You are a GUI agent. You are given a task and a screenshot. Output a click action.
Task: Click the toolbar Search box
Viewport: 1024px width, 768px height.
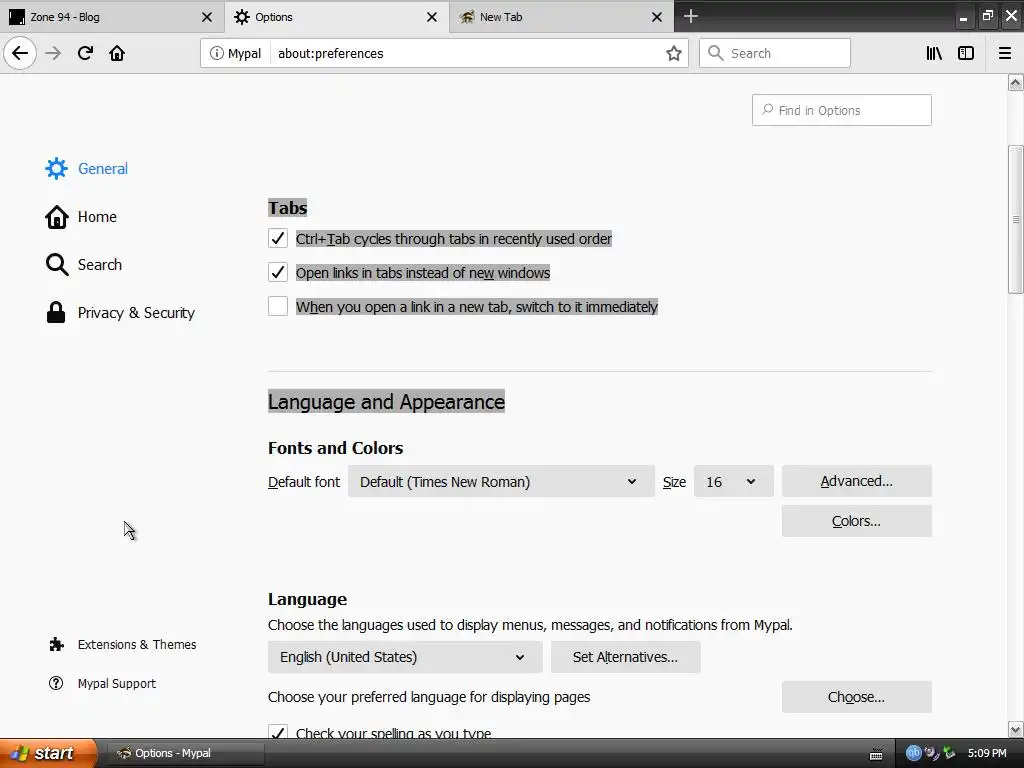(775, 53)
